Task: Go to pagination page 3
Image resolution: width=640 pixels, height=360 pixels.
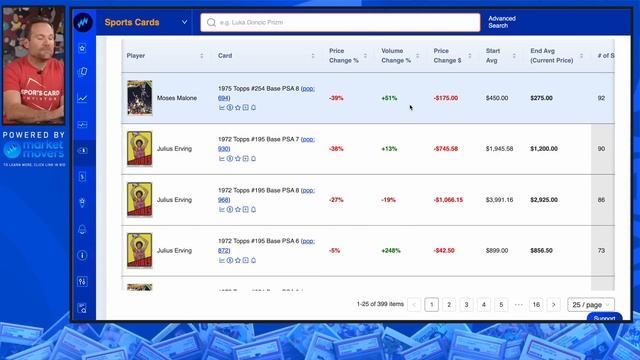Action: tap(467, 305)
